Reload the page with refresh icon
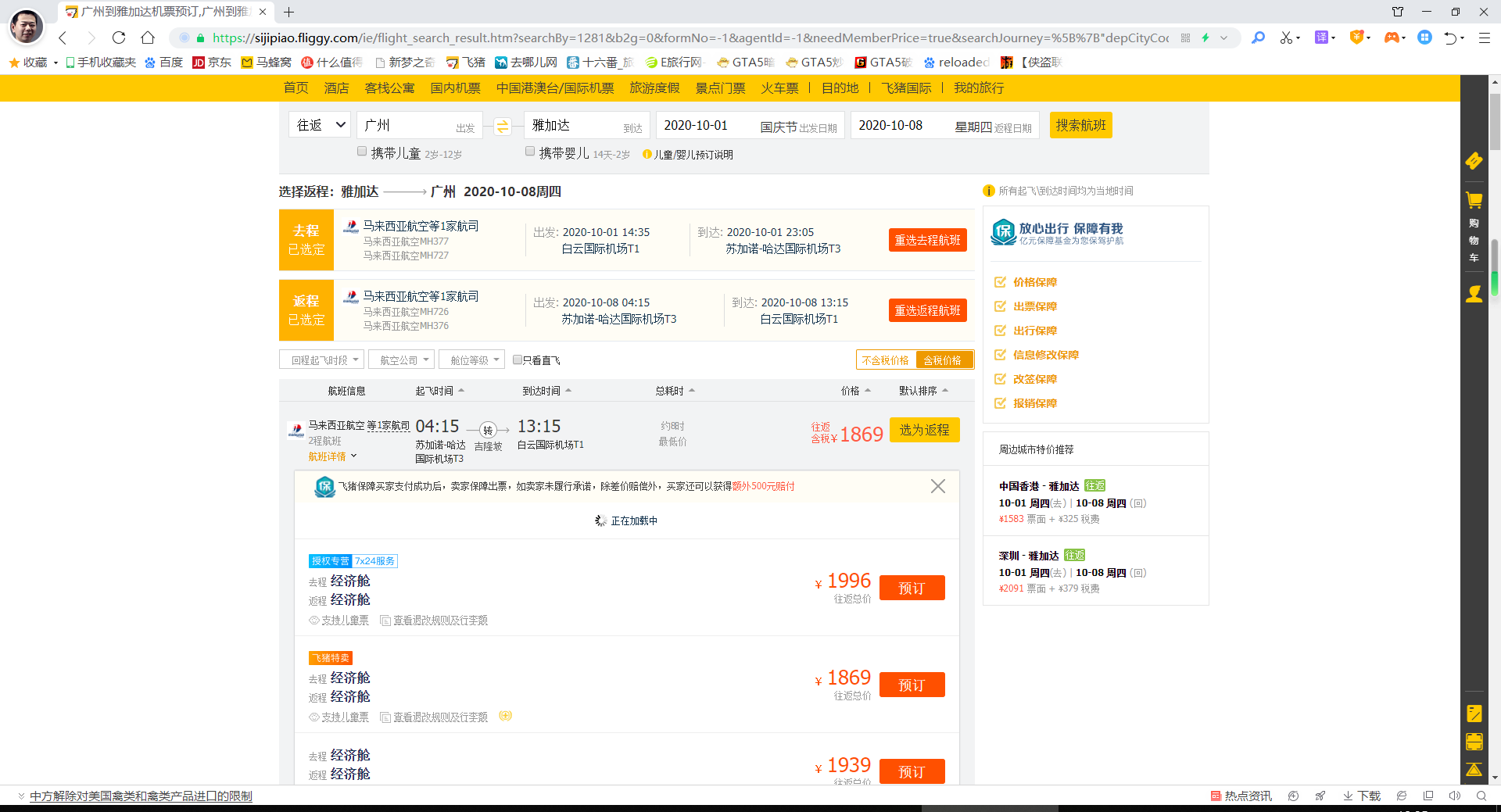 click(119, 38)
